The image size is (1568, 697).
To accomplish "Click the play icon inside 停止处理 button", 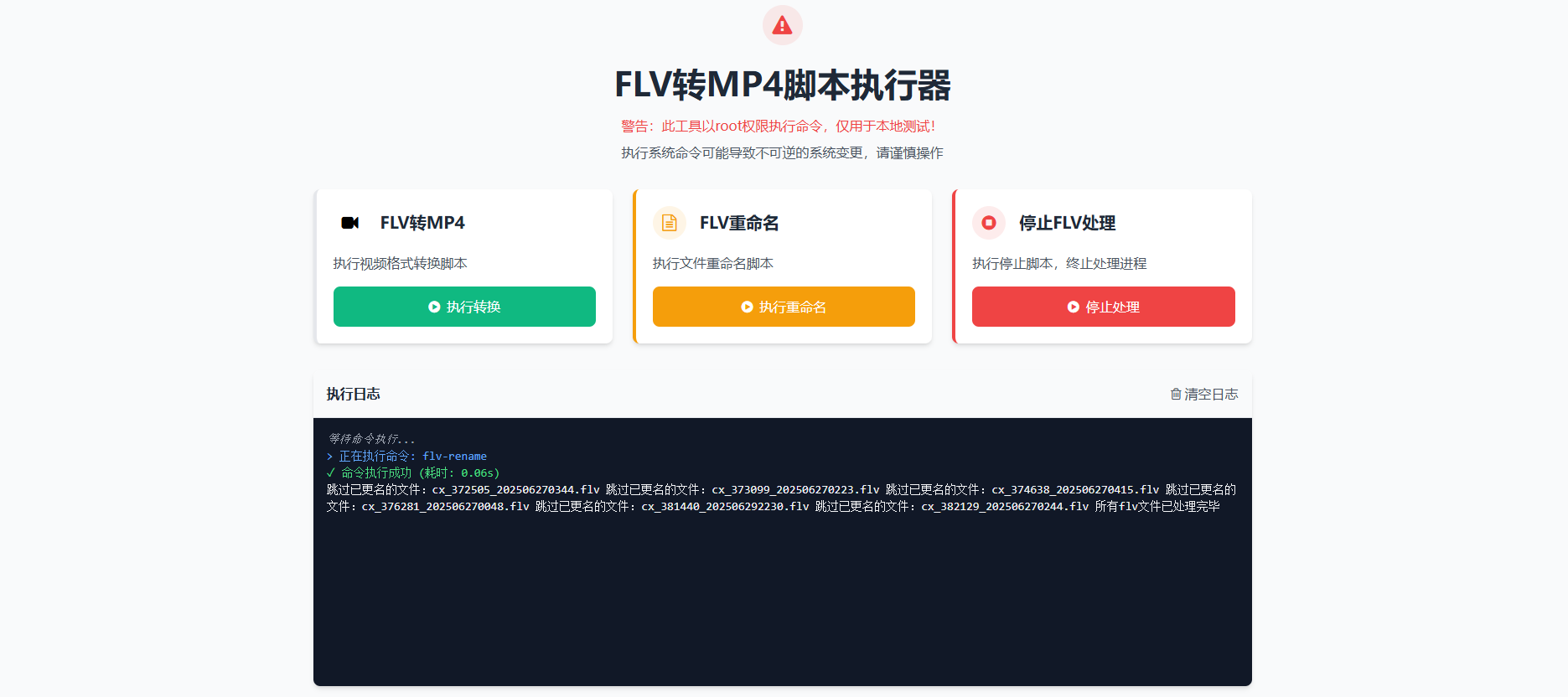I will point(1073,307).
